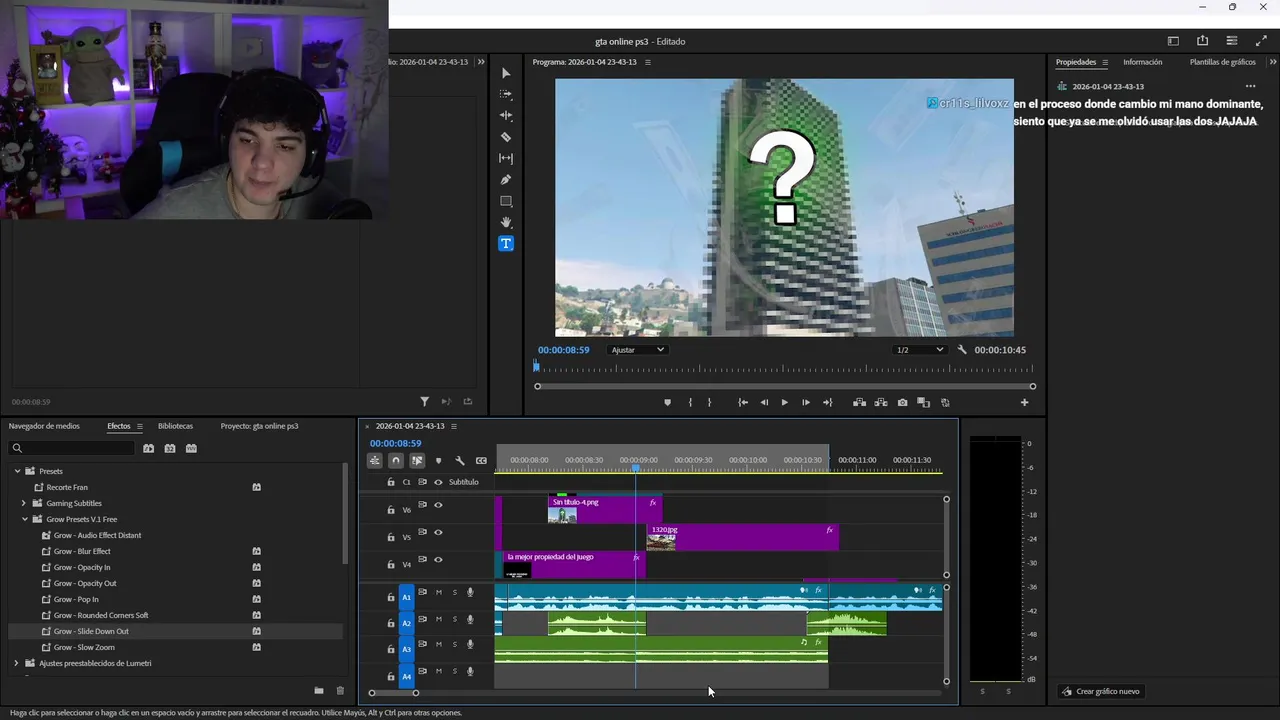The height and width of the screenshot is (720, 1280).
Task: Choose the Ripple Edit tool
Action: pos(506,115)
